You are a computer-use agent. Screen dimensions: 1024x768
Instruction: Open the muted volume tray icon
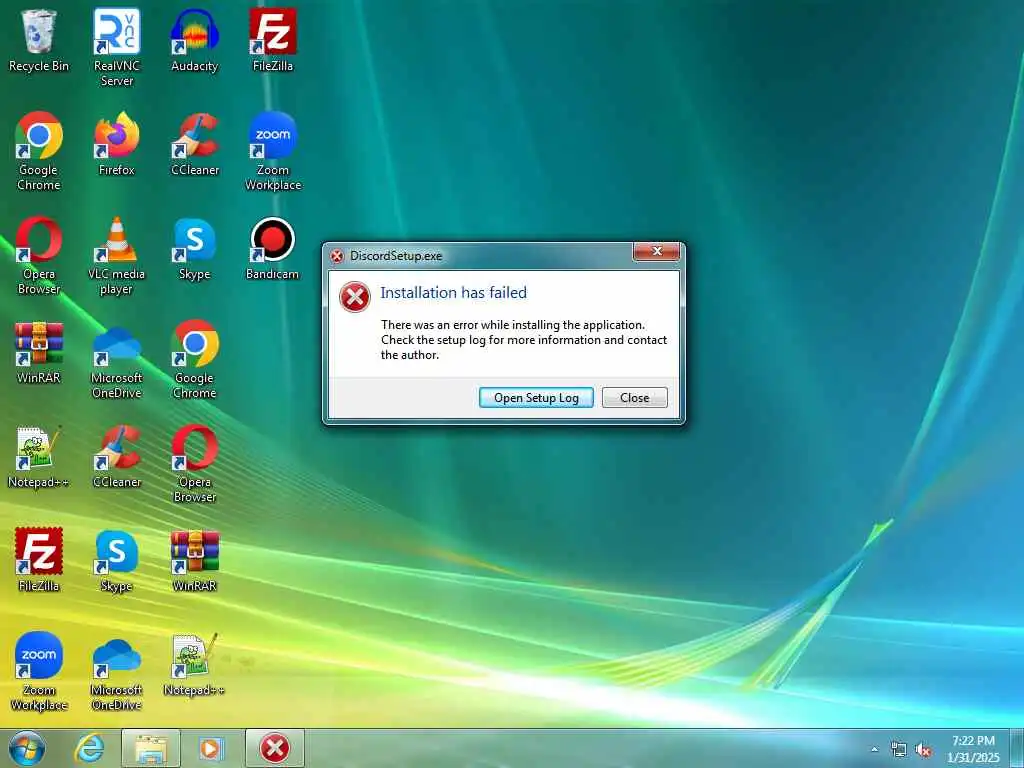(x=923, y=750)
